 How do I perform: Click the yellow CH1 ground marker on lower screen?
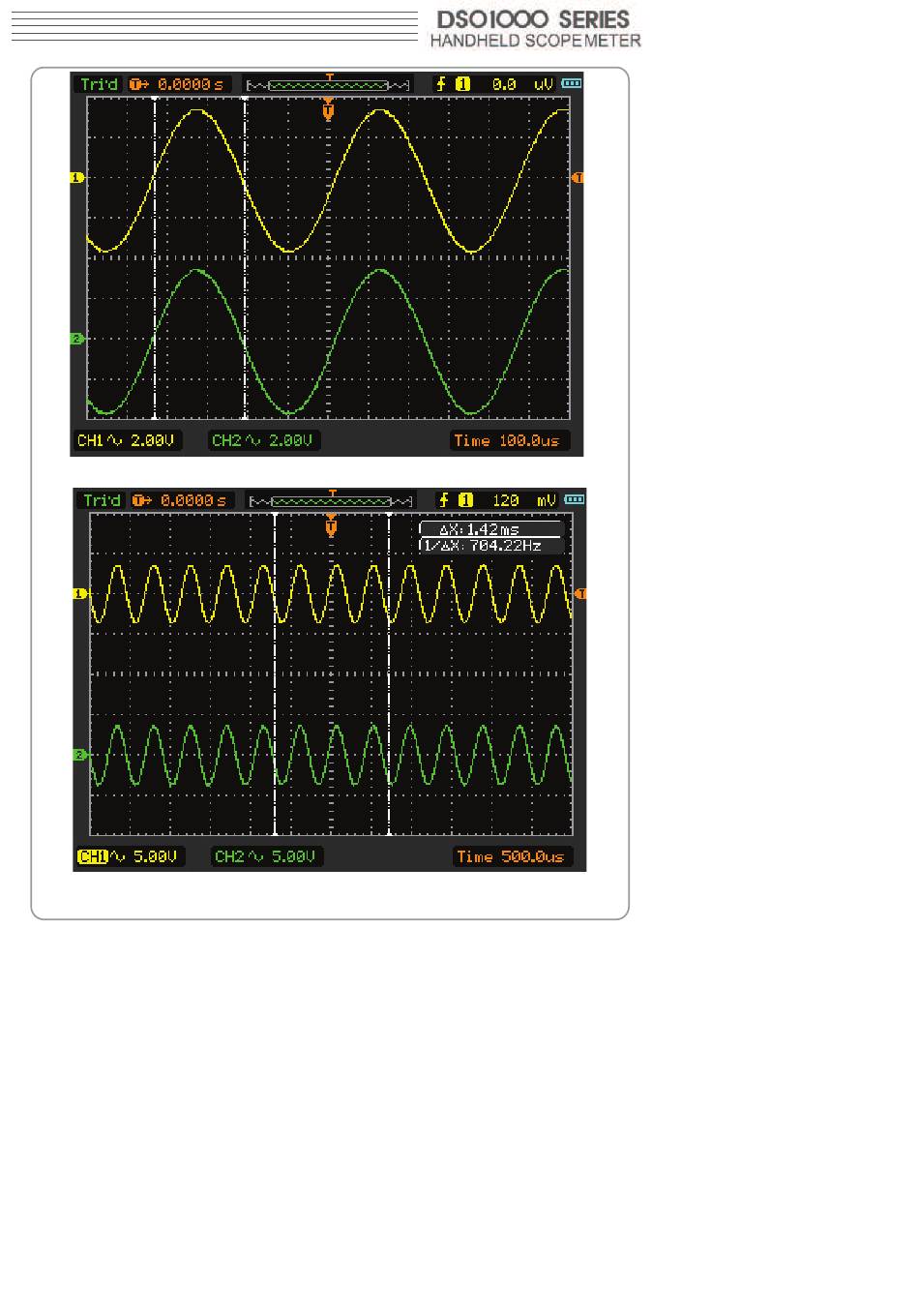[x=80, y=593]
